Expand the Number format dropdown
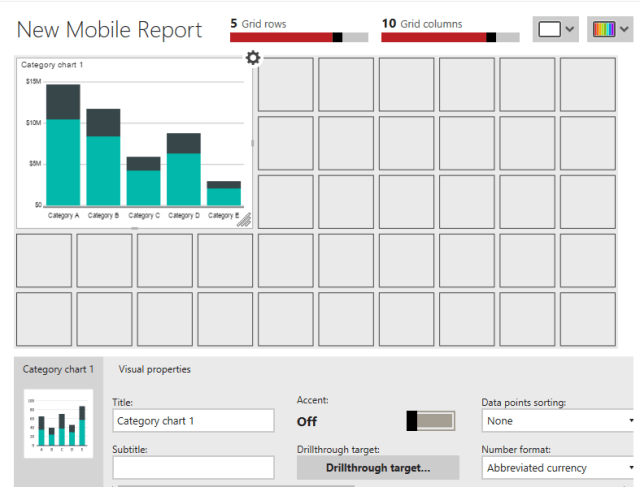Viewport: 640px width, 487px height. [x=558, y=467]
